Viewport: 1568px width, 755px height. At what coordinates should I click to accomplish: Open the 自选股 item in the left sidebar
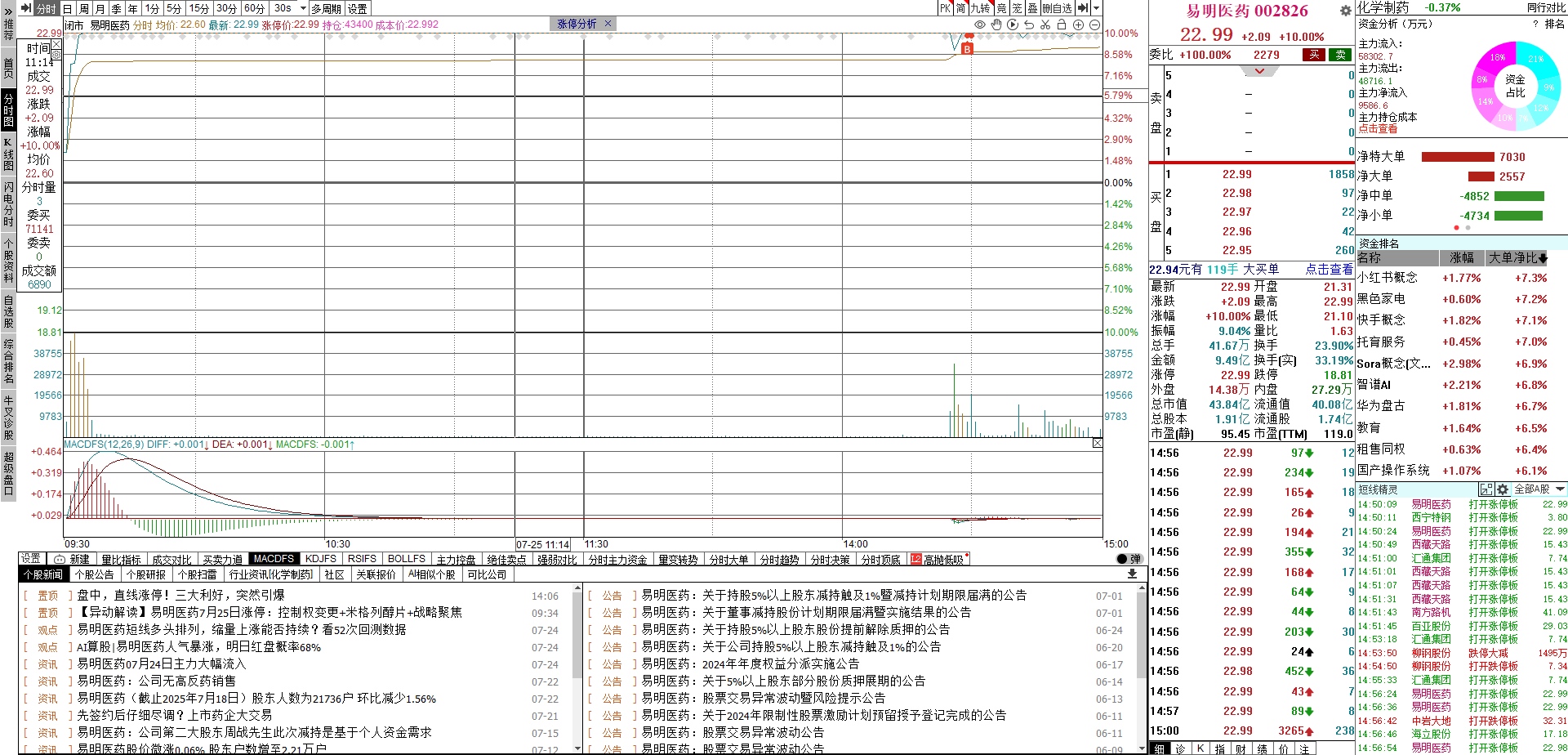(8, 312)
